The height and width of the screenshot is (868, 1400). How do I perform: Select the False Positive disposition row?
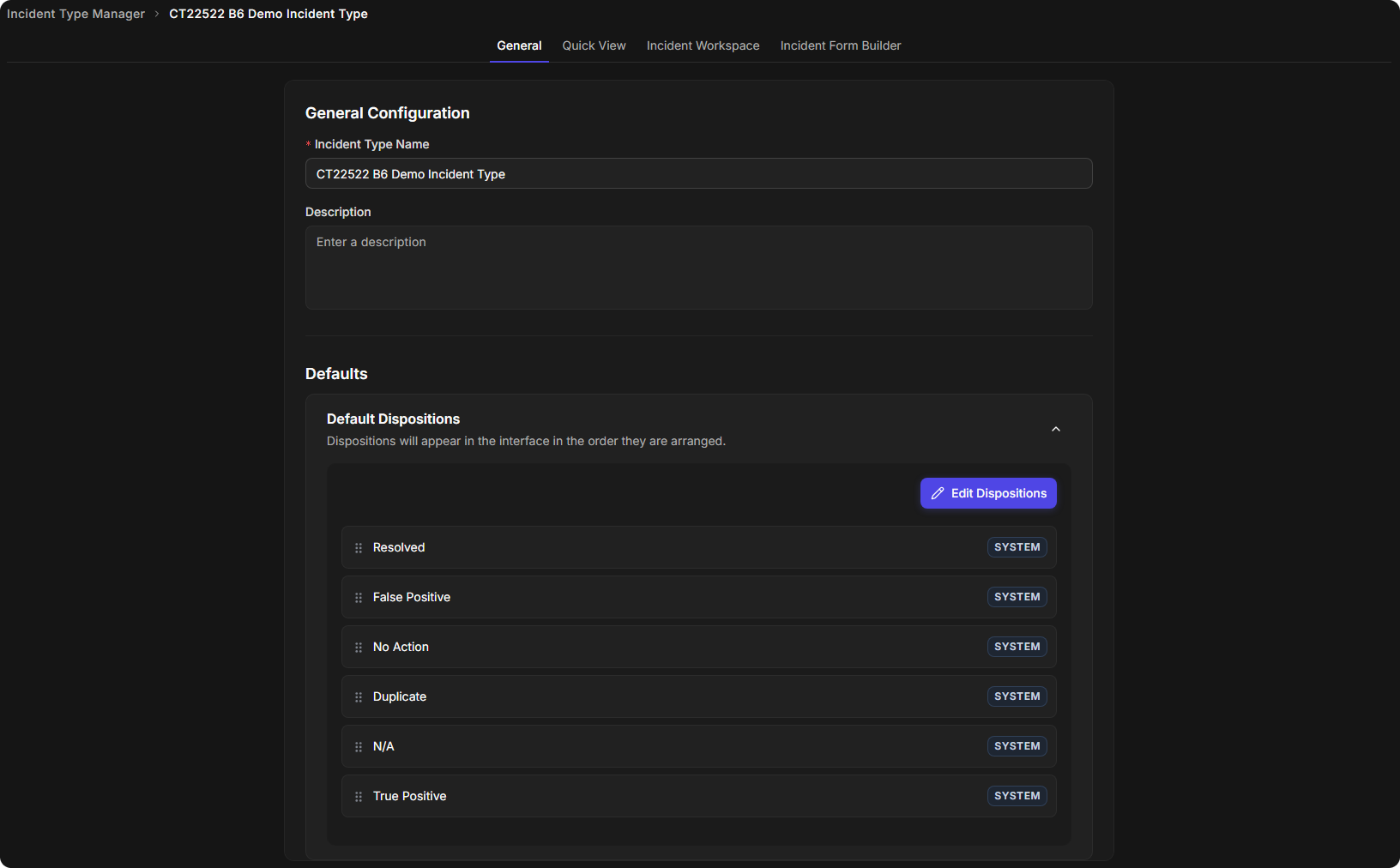pos(698,597)
